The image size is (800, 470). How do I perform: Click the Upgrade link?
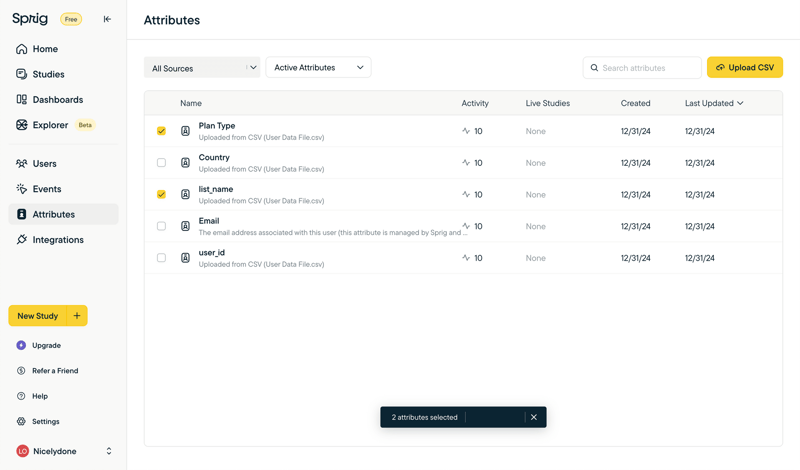(x=46, y=345)
